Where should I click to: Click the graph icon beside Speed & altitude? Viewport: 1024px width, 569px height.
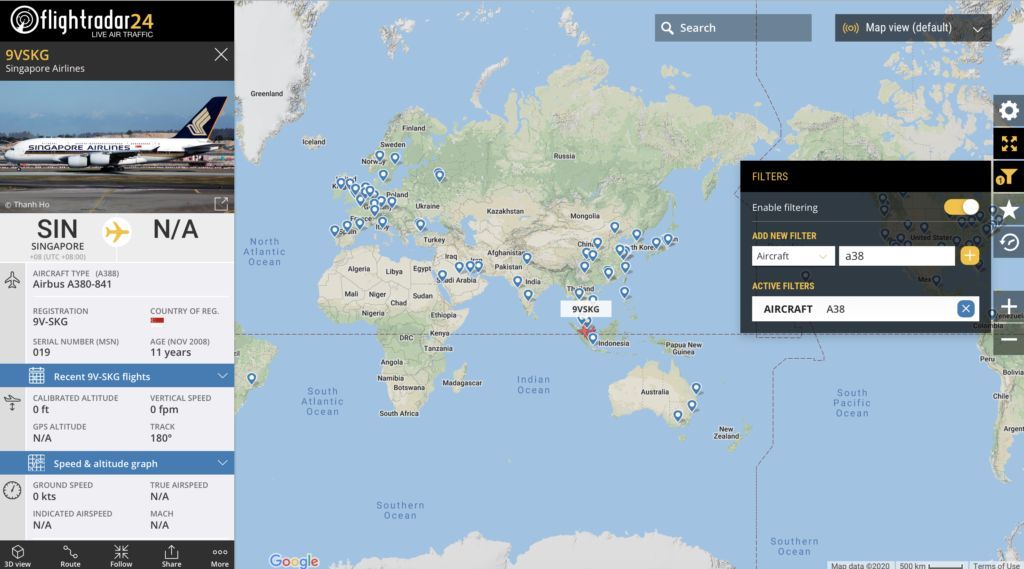[x=37, y=463]
